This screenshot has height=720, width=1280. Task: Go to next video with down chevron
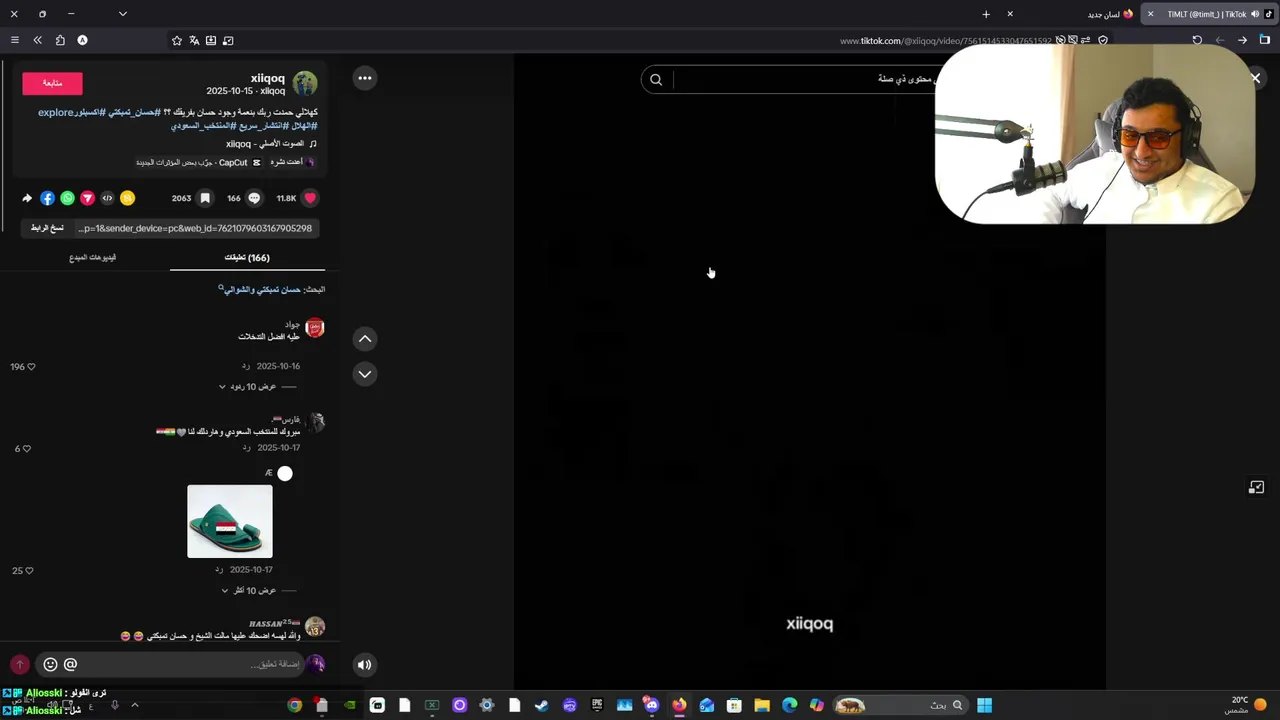[365, 374]
